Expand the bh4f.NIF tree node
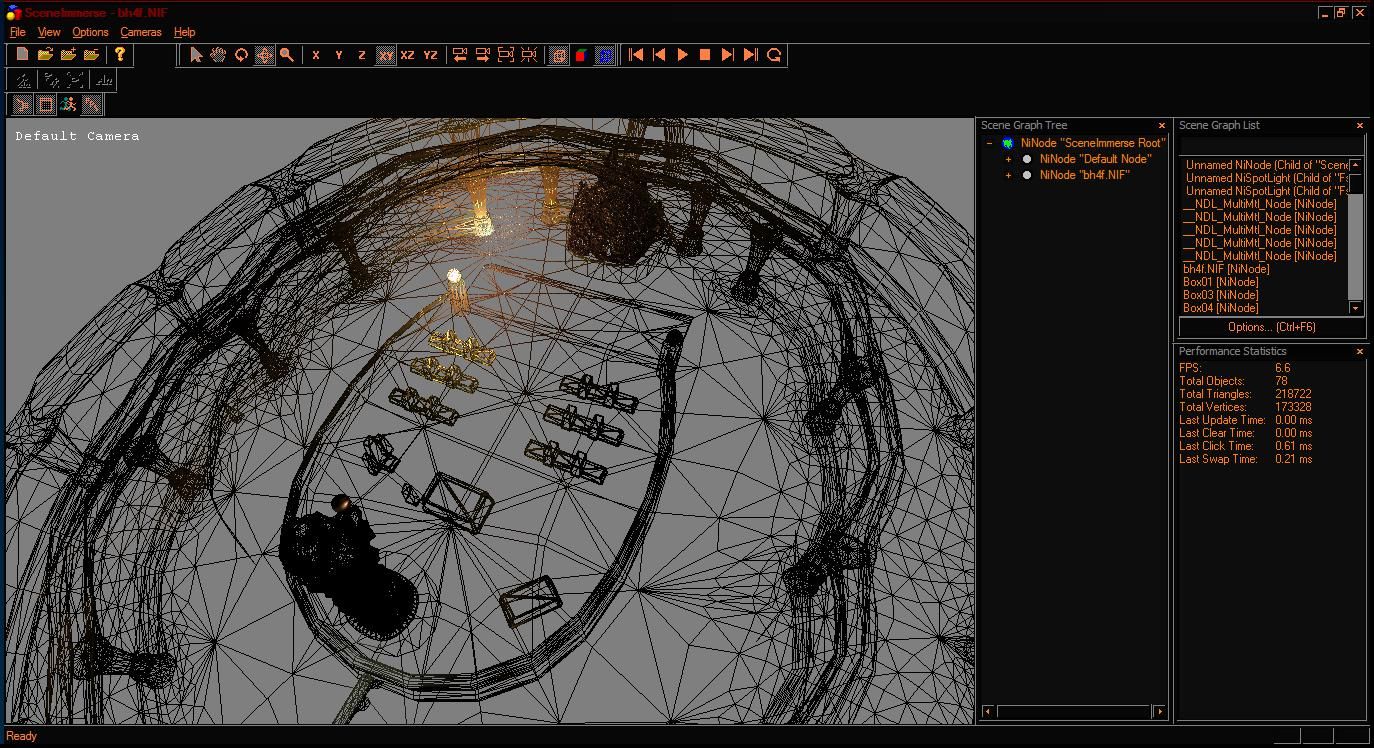 [1008, 175]
